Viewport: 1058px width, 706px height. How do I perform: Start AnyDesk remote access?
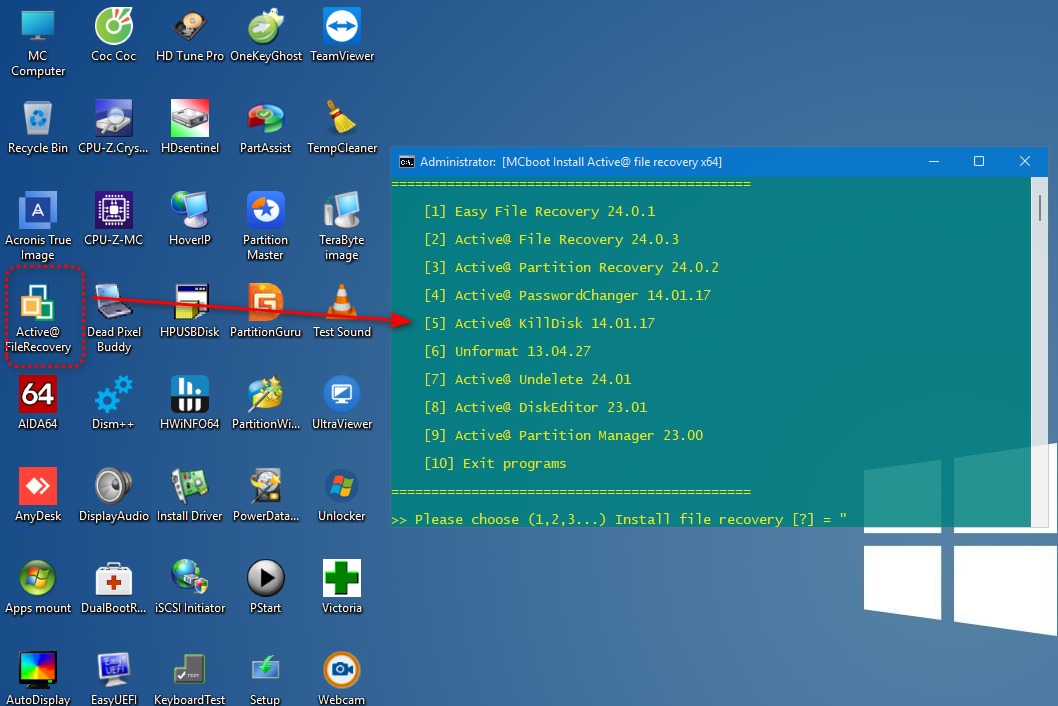pos(38,485)
